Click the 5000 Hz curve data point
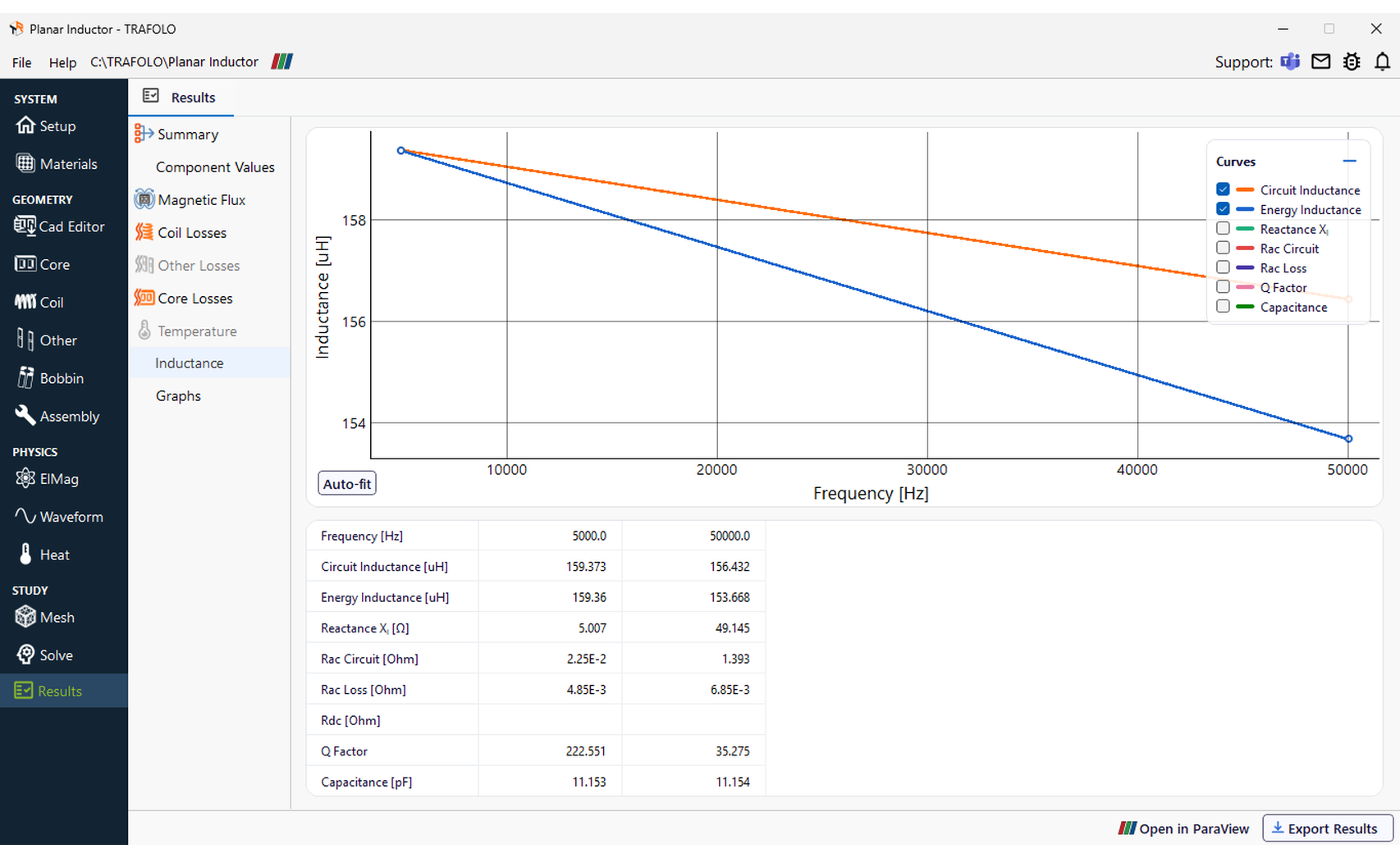 pyautogui.click(x=401, y=151)
